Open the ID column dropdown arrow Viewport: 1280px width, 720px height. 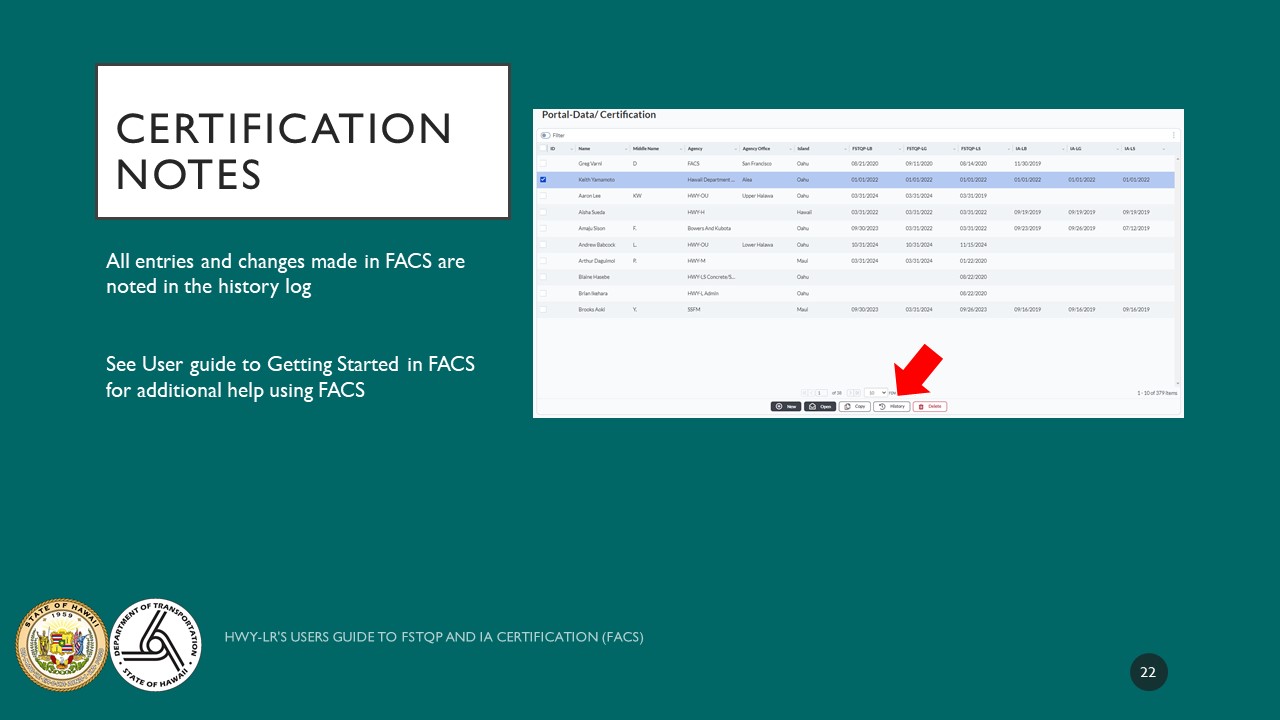click(571, 149)
